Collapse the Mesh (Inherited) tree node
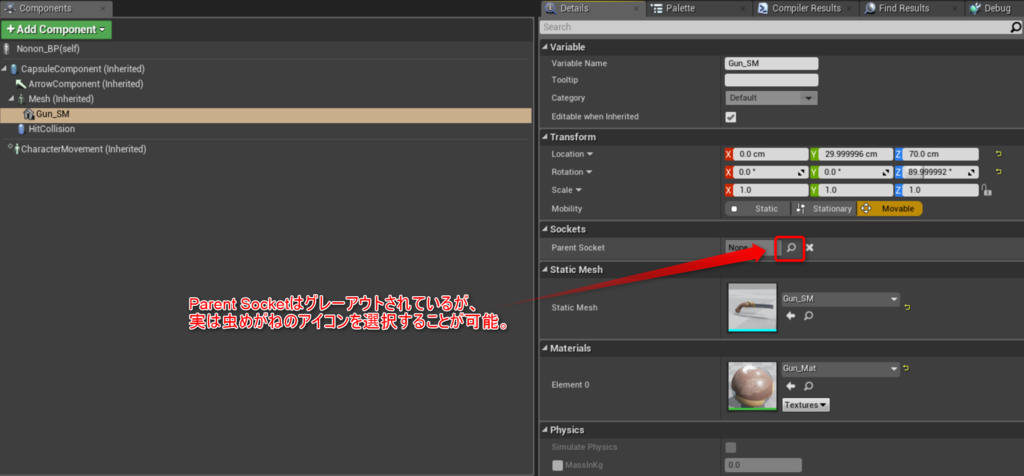Viewport: 1024px width, 476px height. tap(12, 99)
